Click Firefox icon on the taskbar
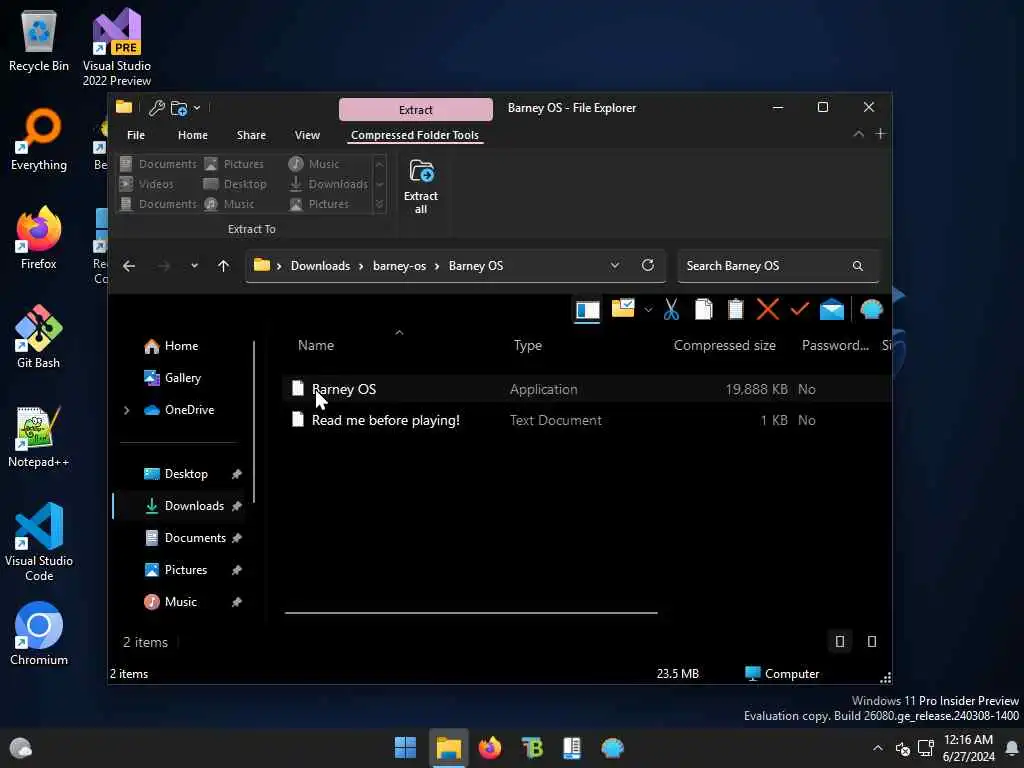Viewport: 1024px width, 768px height. tap(490, 748)
